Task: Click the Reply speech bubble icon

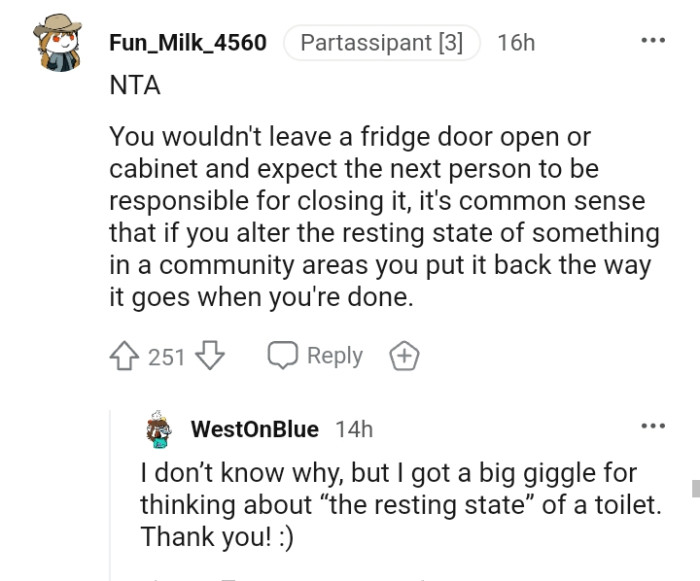Action: (283, 356)
